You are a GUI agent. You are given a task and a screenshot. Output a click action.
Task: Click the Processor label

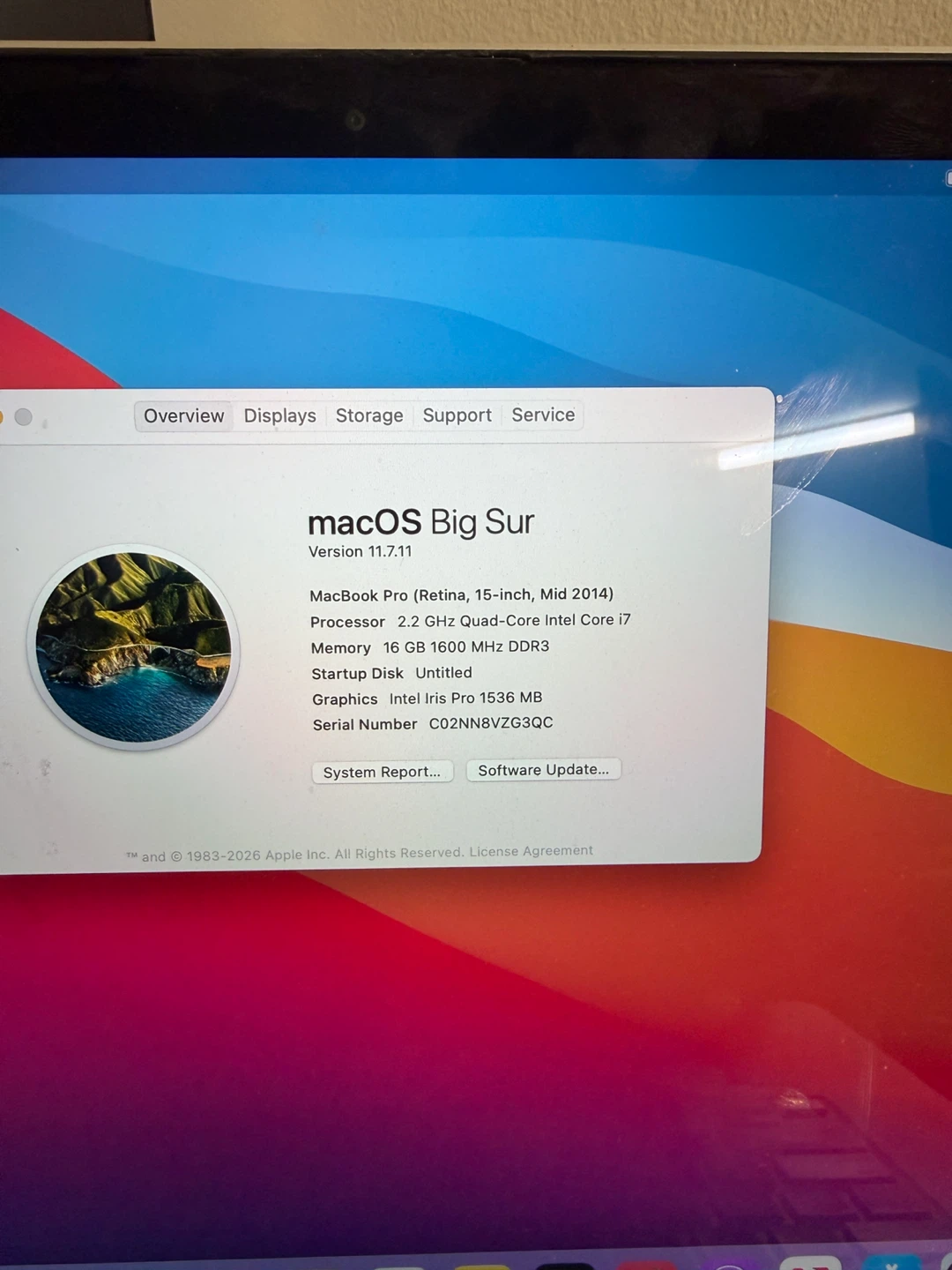click(x=347, y=622)
